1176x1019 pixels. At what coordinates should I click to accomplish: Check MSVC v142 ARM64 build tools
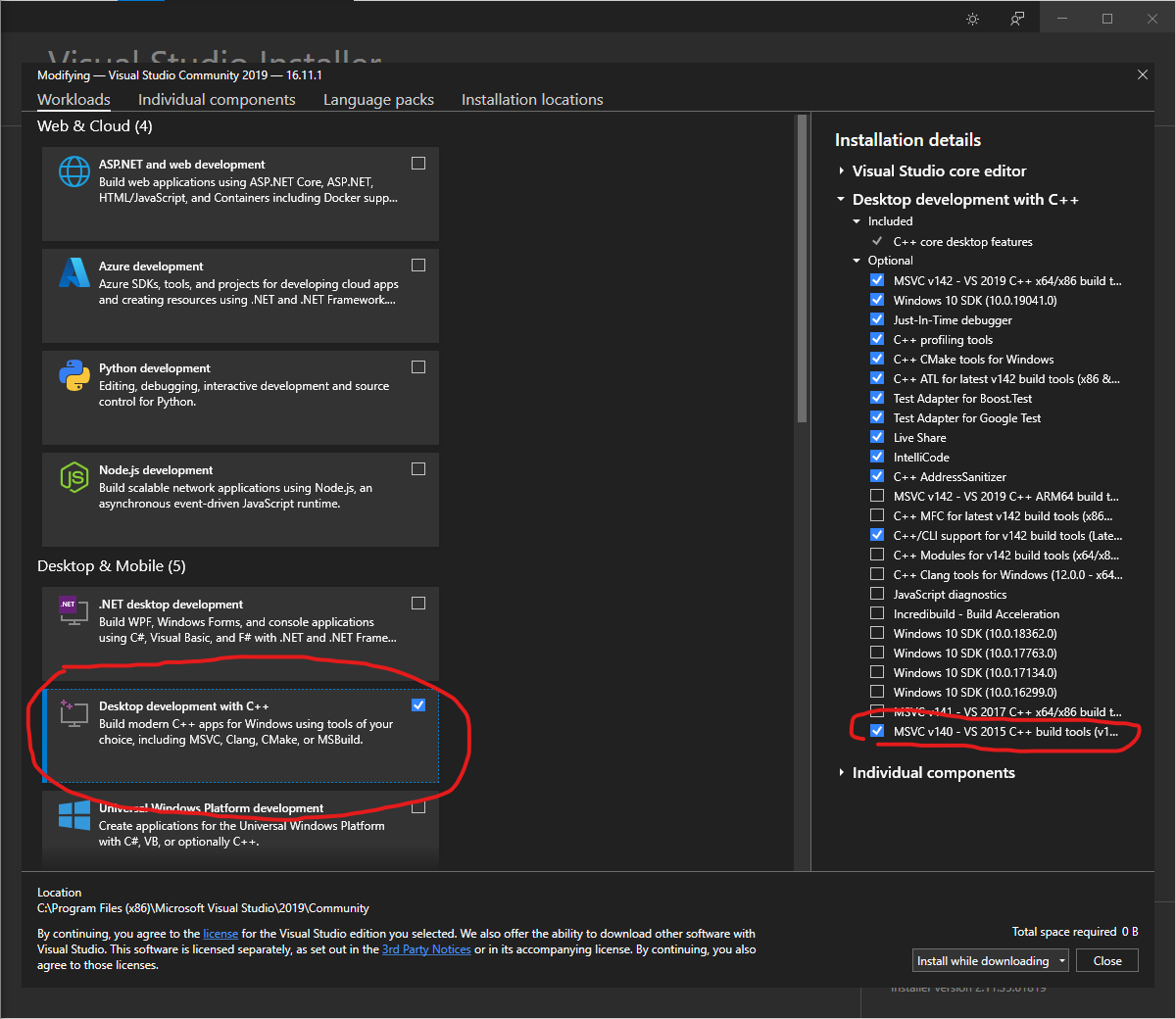point(877,496)
